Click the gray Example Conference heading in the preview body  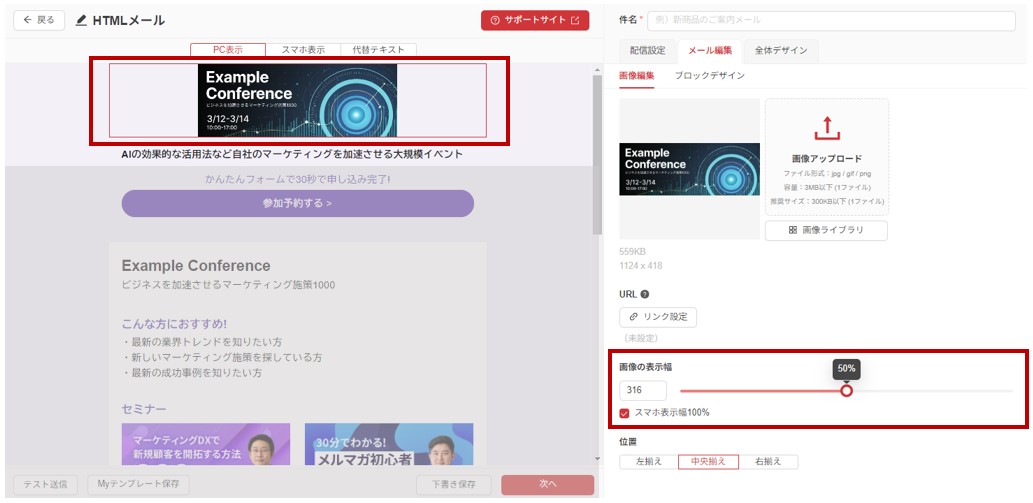[196, 266]
